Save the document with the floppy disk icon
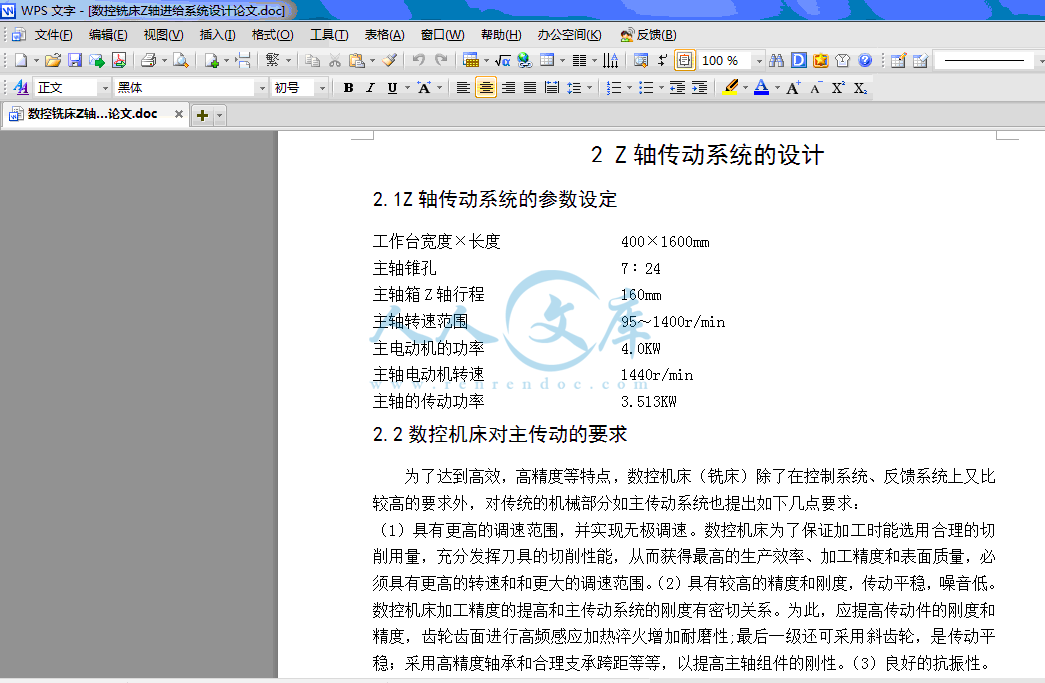The width and height of the screenshot is (1045, 683). pos(75,61)
